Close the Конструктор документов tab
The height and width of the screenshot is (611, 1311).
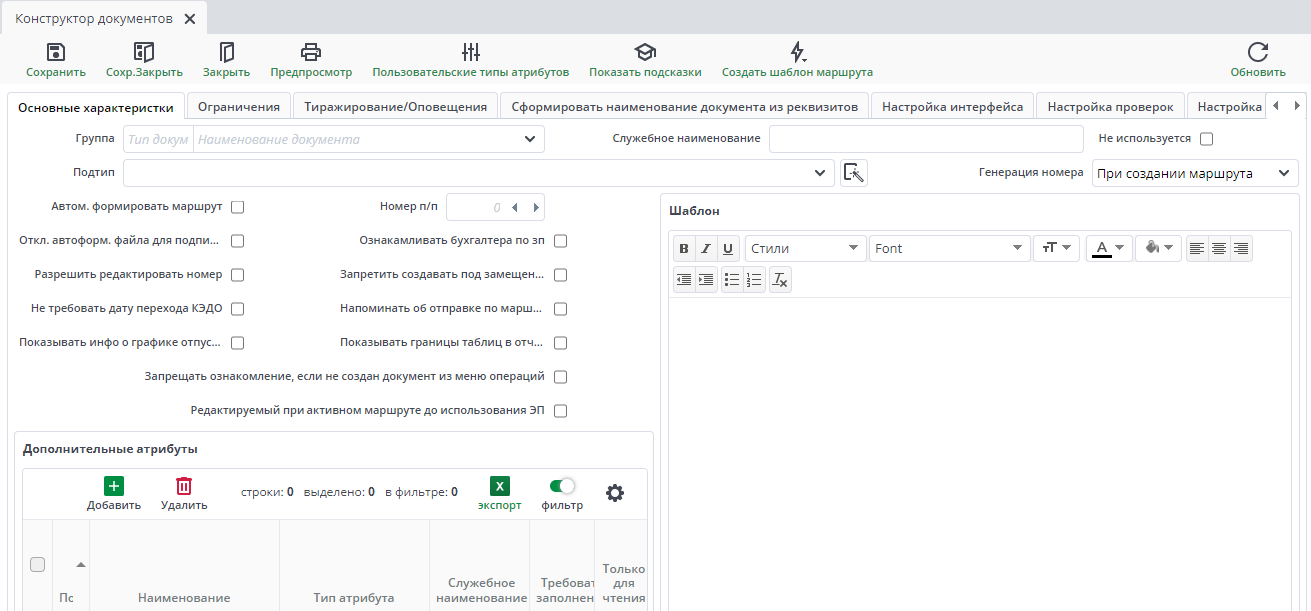pyautogui.click(x=189, y=19)
